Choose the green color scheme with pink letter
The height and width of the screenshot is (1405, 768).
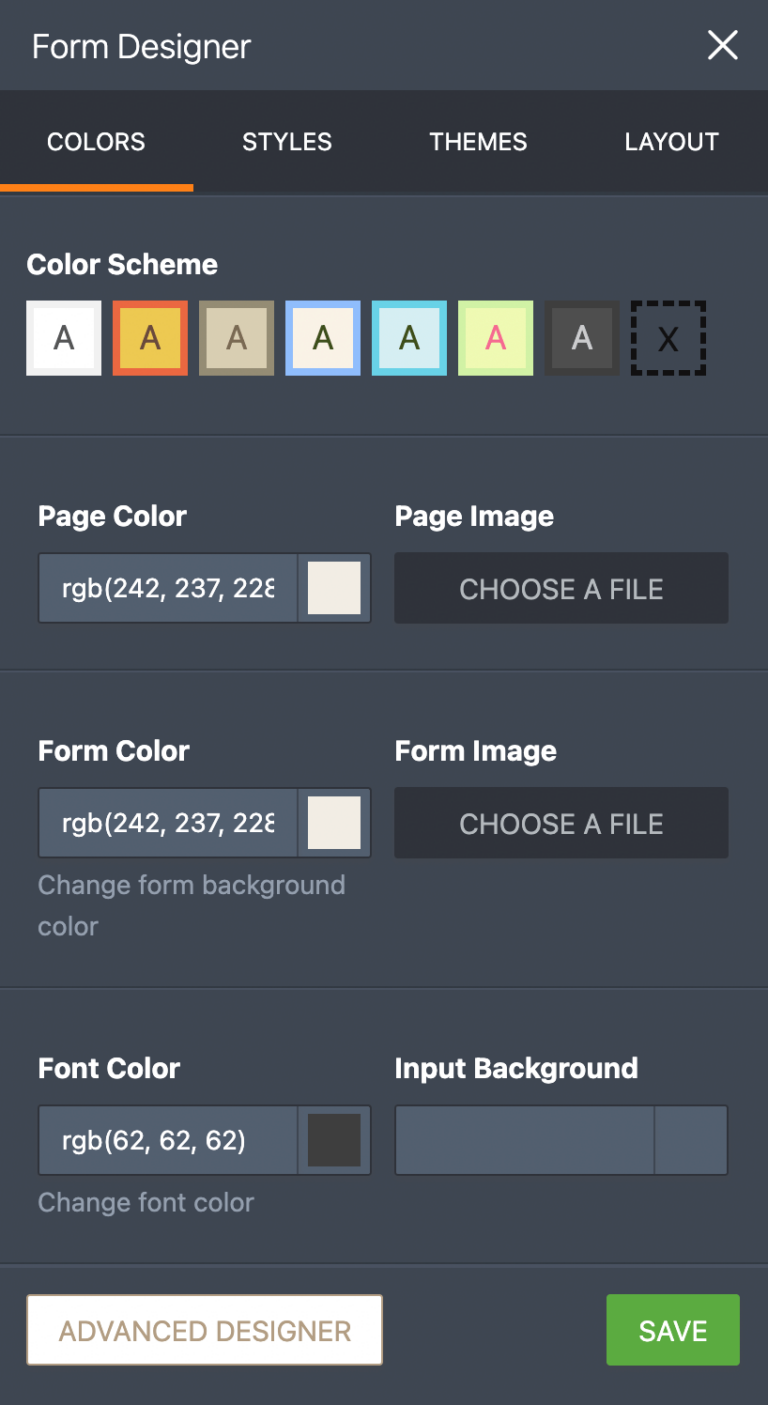495,338
